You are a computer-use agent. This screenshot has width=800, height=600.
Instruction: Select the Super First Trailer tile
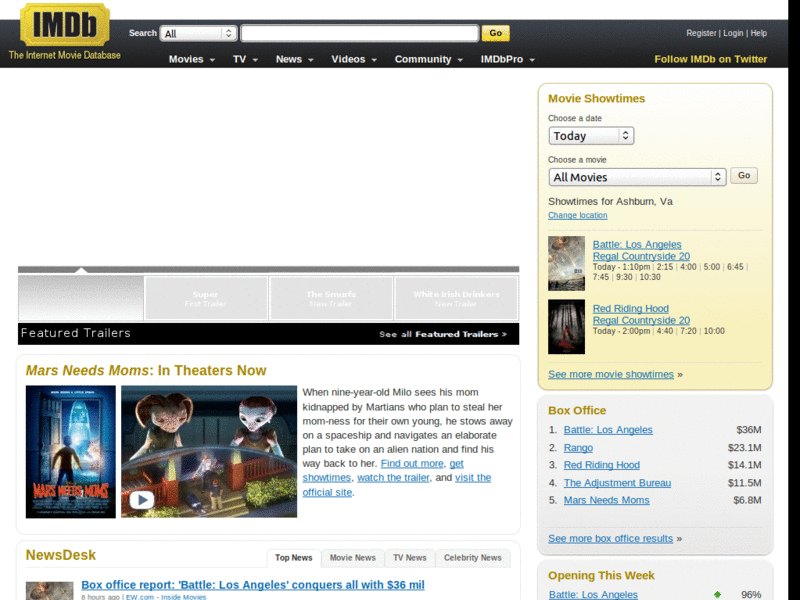tap(206, 298)
